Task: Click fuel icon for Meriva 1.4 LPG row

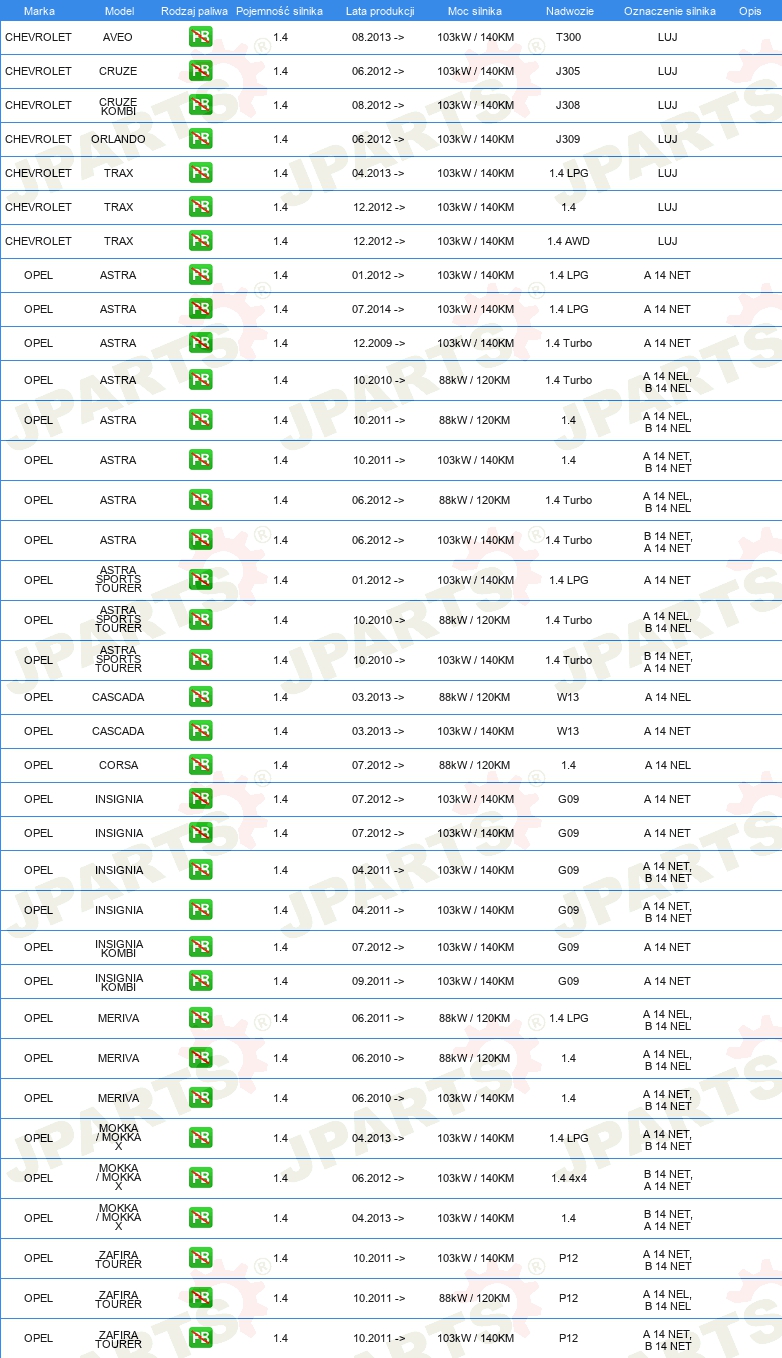Action: (200, 1018)
